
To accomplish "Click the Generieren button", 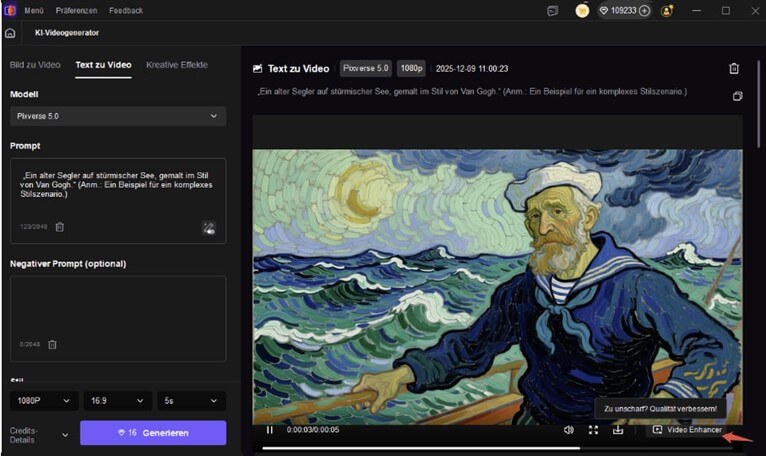I will [153, 433].
